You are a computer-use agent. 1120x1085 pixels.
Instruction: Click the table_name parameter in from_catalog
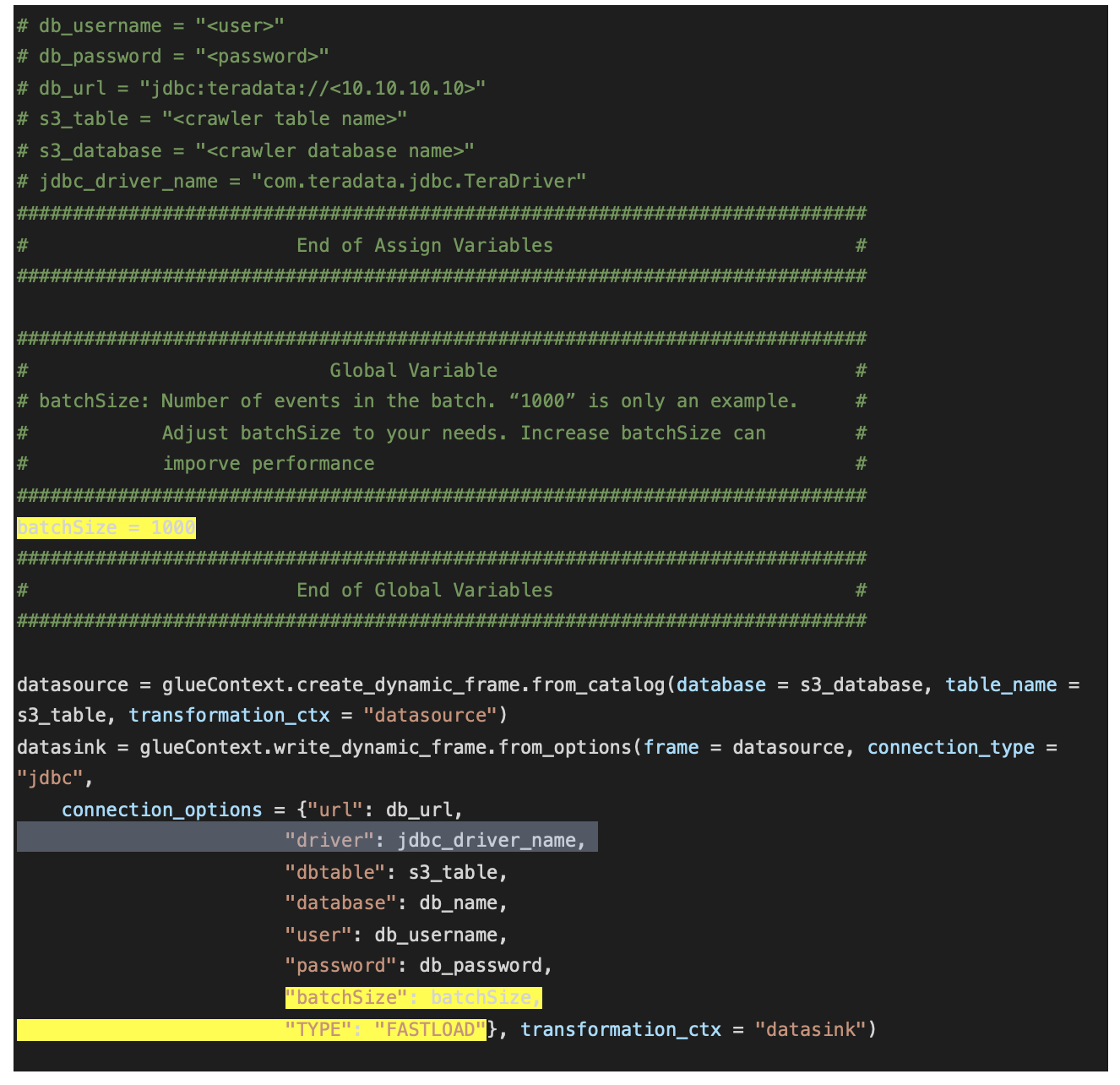[1001, 685]
